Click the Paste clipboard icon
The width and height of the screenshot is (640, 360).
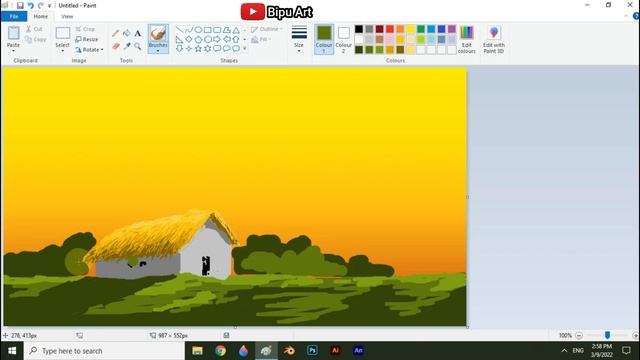(x=13, y=33)
